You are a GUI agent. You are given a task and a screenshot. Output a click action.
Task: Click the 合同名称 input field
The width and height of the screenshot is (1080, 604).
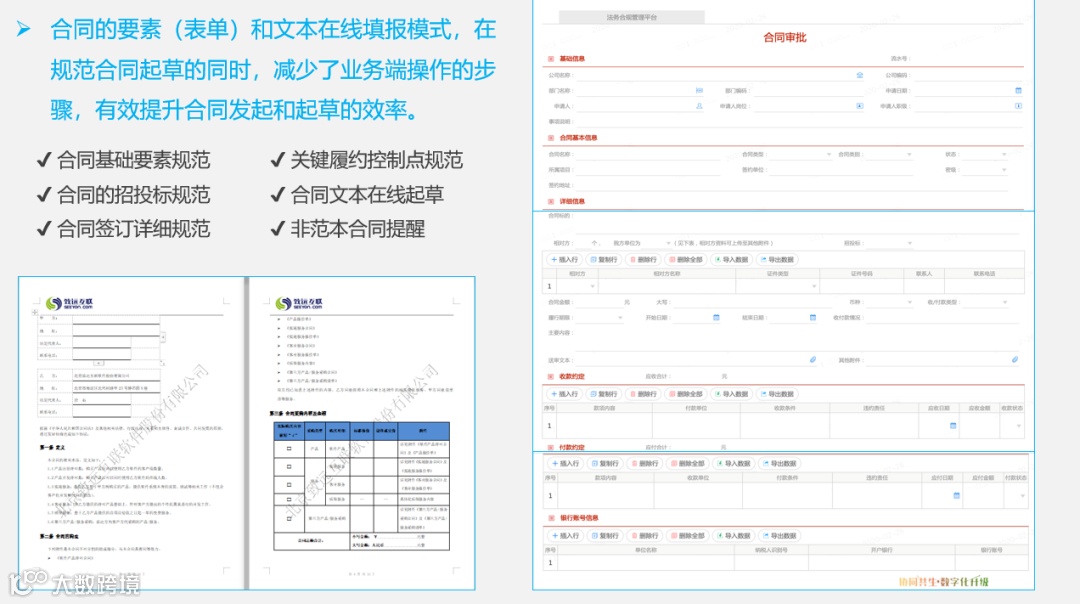(647, 154)
